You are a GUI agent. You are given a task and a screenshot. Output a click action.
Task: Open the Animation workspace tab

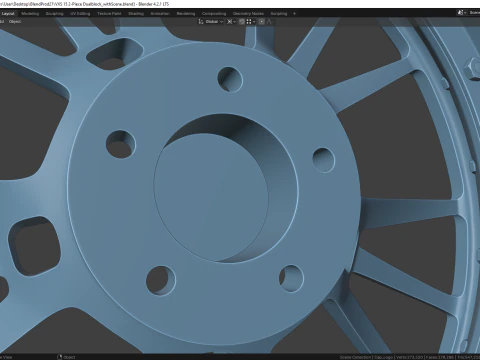(160, 14)
